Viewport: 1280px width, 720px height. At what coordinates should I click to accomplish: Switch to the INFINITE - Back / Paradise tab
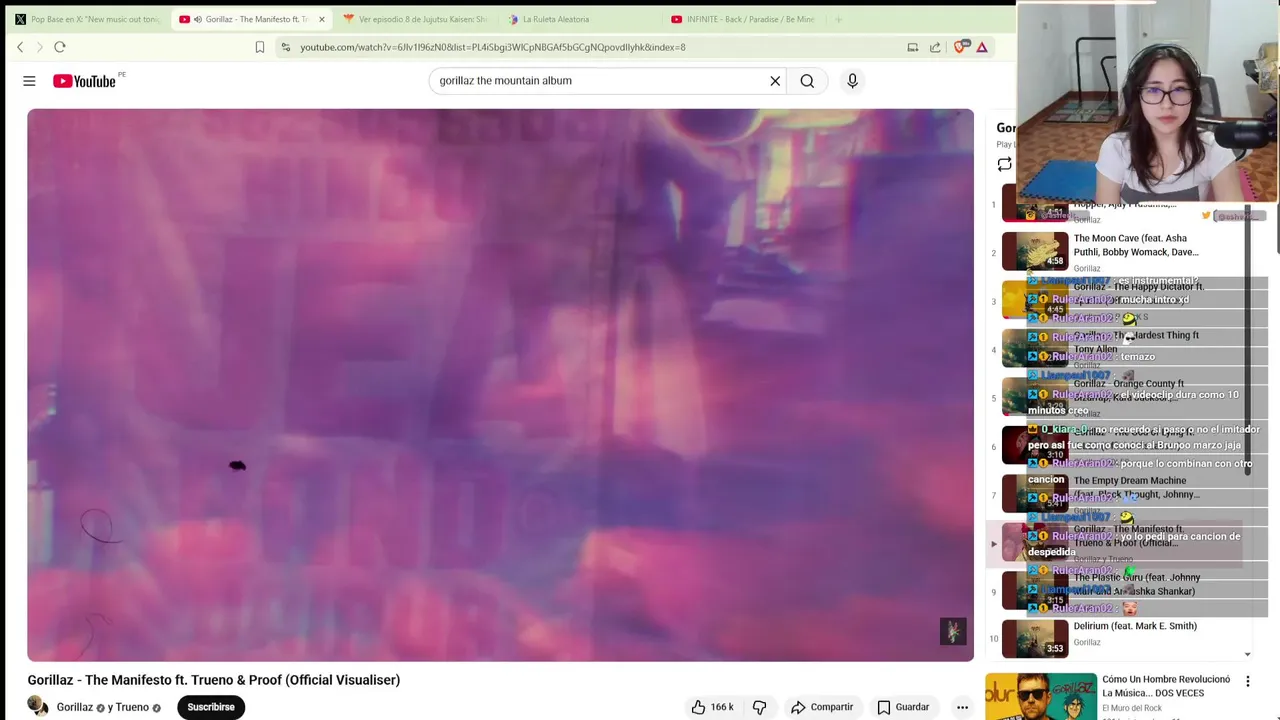pos(745,19)
